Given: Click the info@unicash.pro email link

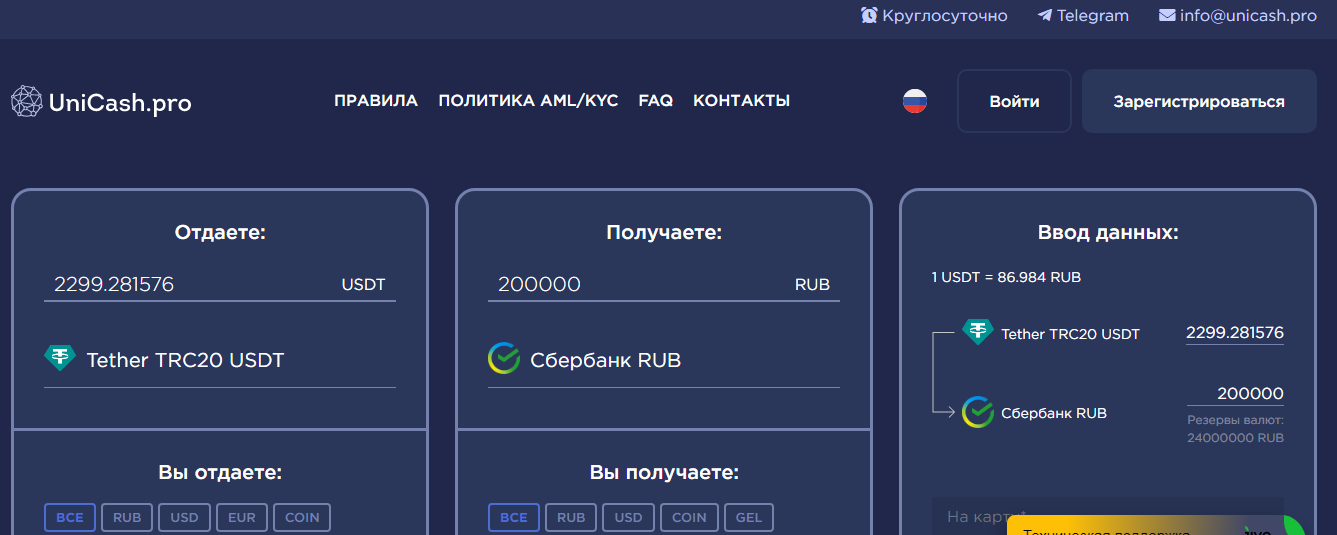Looking at the screenshot, I should pyautogui.click(x=1248, y=16).
